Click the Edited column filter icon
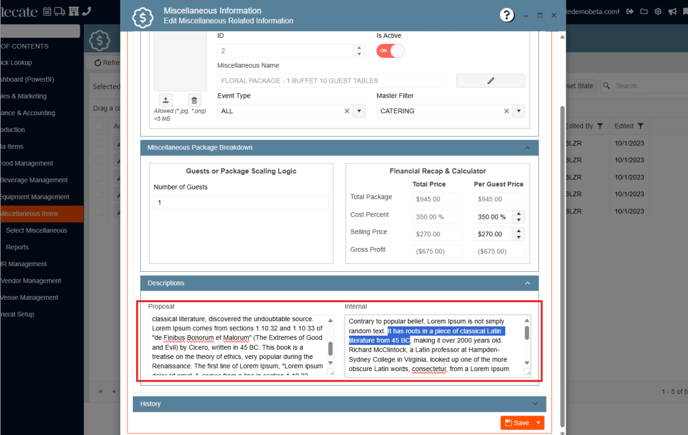 (641, 126)
